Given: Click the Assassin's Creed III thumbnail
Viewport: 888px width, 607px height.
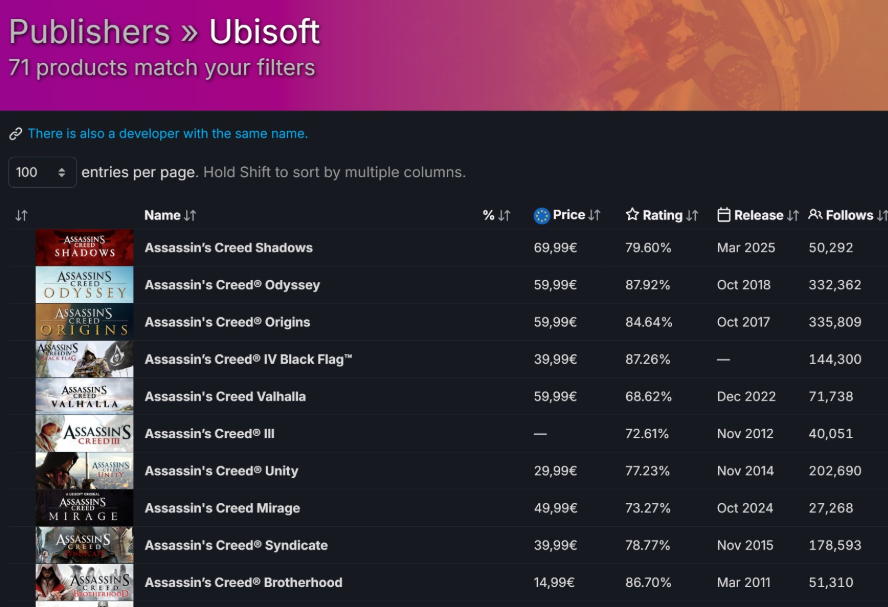Looking at the screenshot, I should tap(84, 434).
